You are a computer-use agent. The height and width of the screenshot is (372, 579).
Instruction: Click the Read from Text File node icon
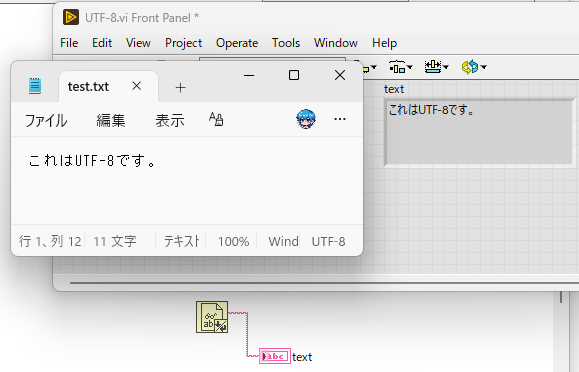(x=212, y=317)
